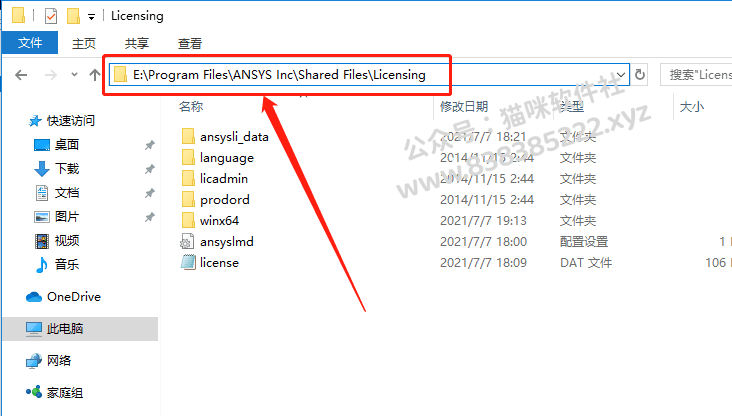Click the Properties checkmark icon in title bar
The height and width of the screenshot is (416, 732).
click(51, 16)
